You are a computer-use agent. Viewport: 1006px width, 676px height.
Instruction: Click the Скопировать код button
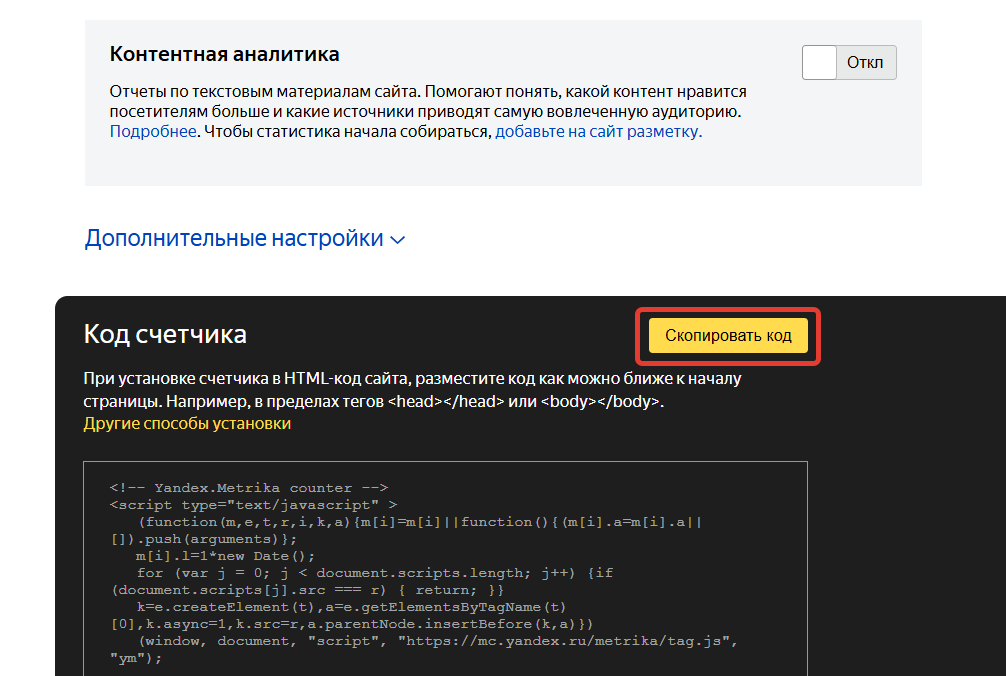click(728, 335)
